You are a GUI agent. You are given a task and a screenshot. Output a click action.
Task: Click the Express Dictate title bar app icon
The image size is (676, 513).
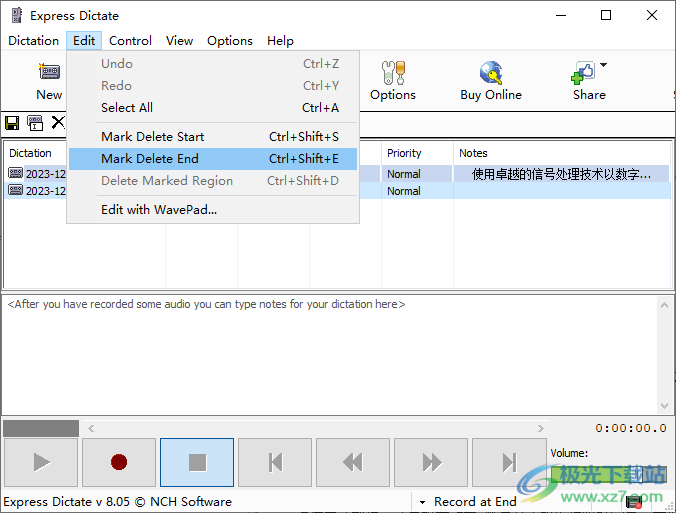[17, 16]
